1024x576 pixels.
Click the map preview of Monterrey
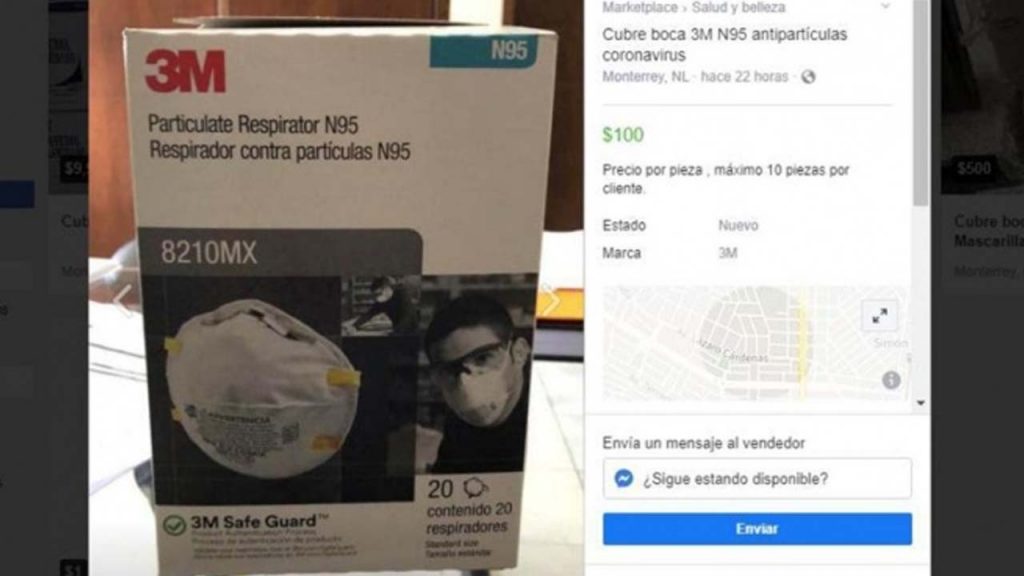[754, 342]
